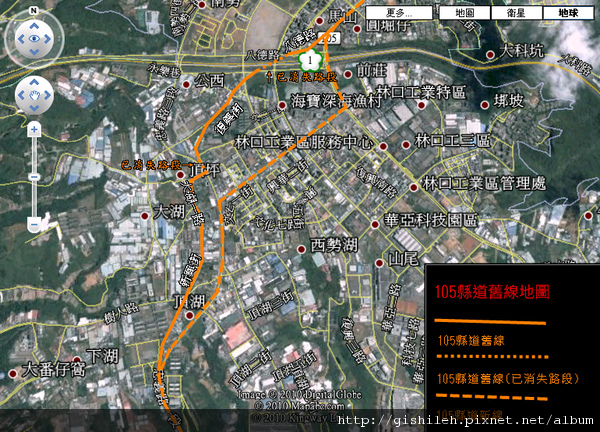Click the 頂湖三街 road label

click(x=271, y=304)
